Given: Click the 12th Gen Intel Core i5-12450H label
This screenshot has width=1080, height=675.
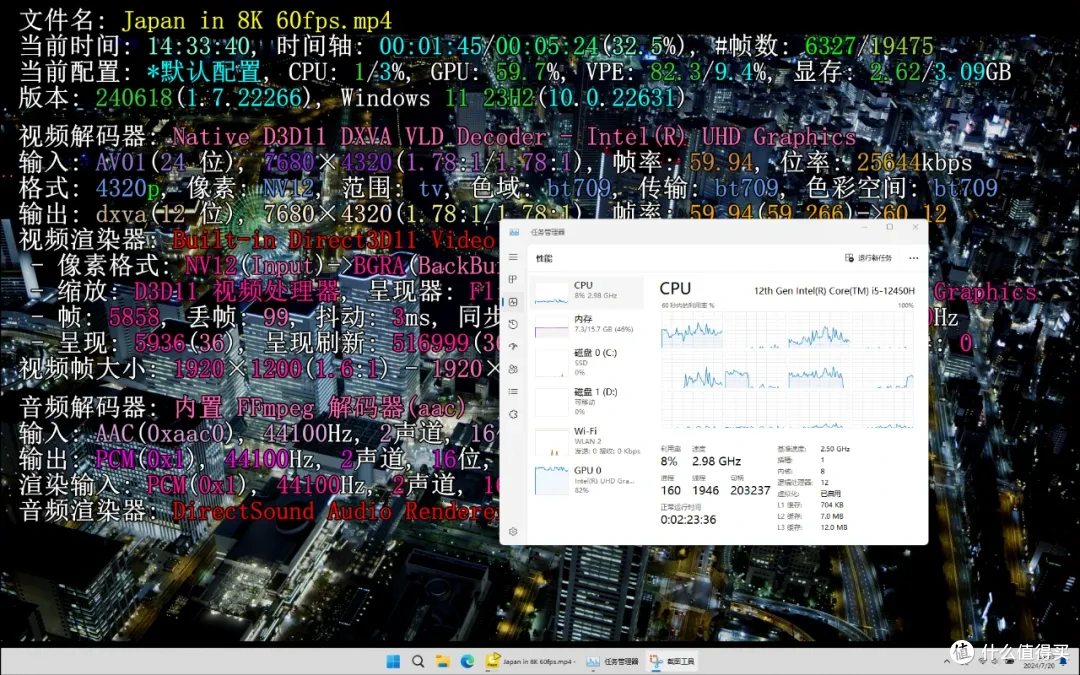Looking at the screenshot, I should coord(834,291).
